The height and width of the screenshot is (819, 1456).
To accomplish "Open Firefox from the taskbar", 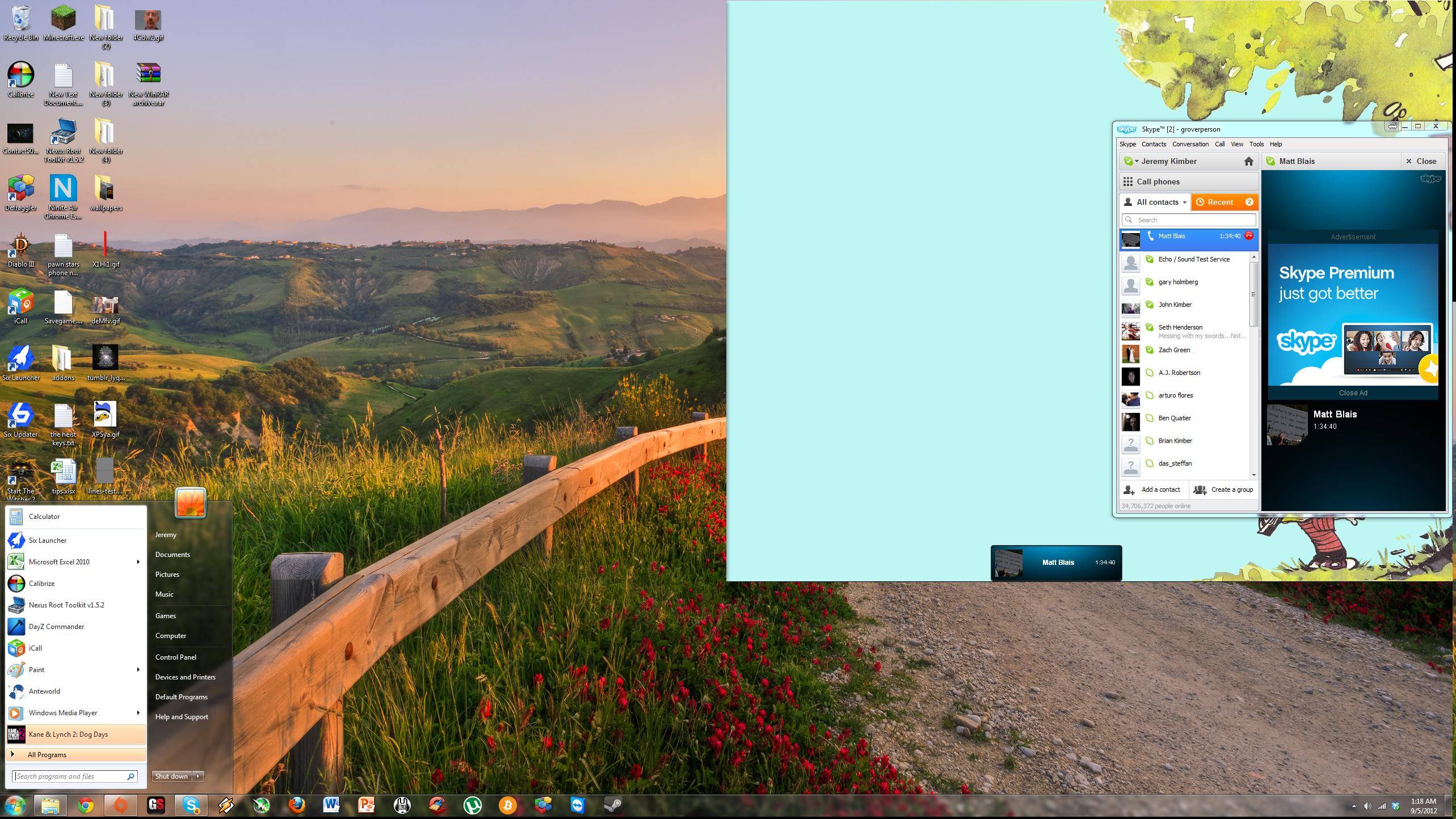I will tap(297, 805).
